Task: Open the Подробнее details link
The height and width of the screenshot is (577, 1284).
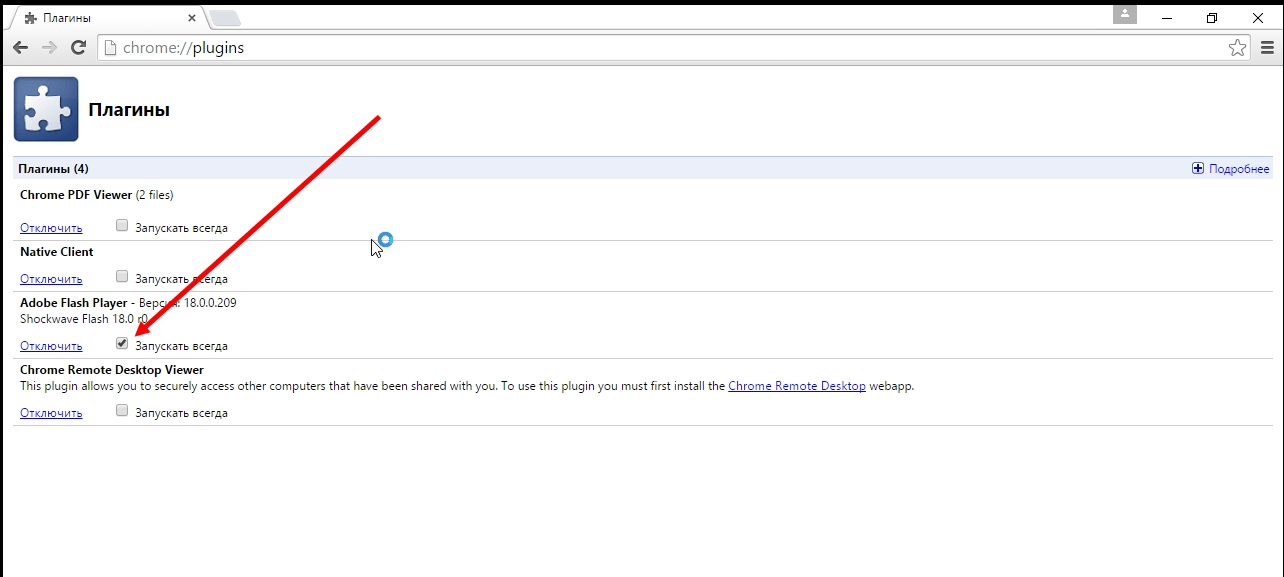Action: (1239, 169)
